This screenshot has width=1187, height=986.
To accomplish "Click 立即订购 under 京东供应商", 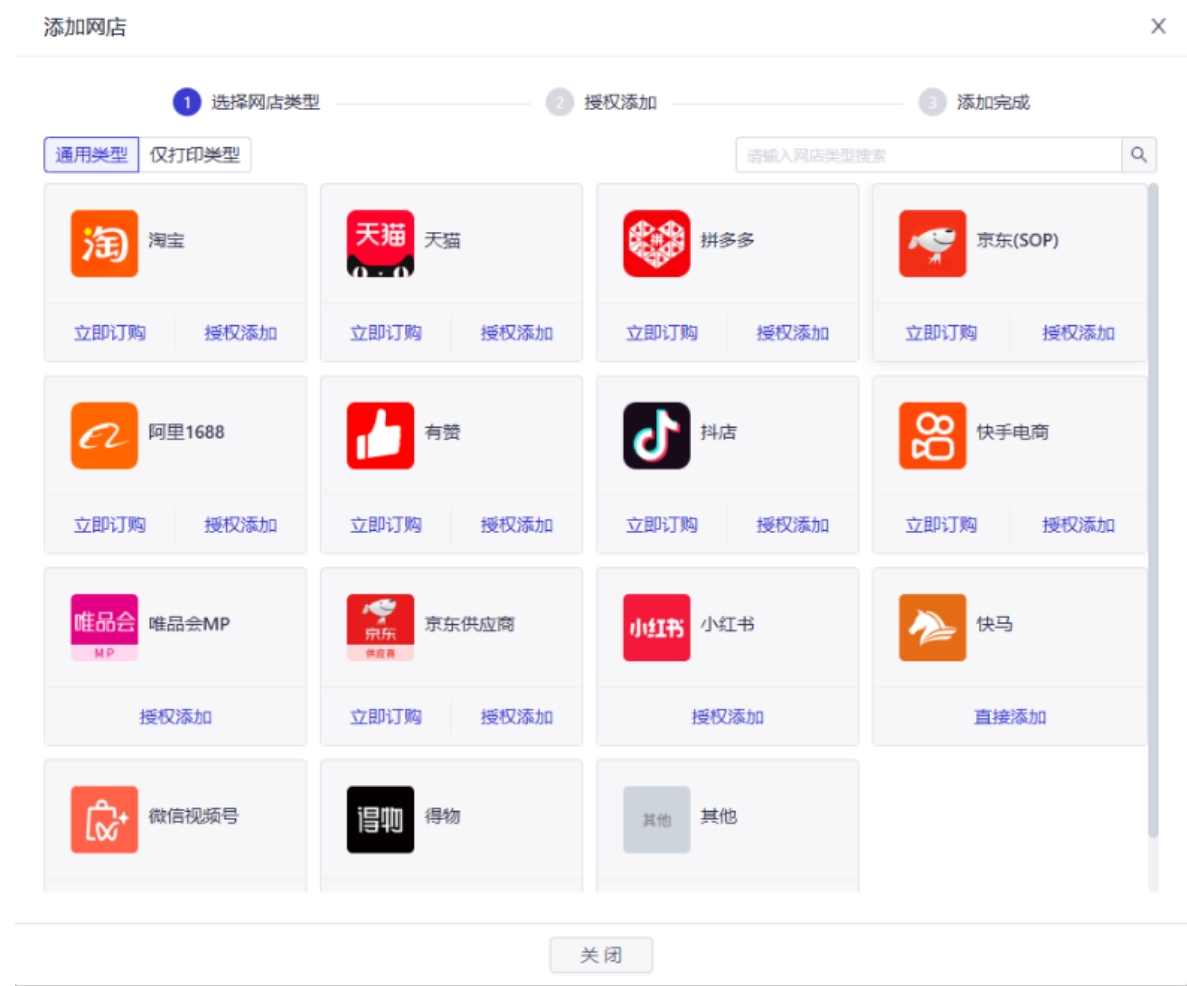I will pyautogui.click(x=385, y=716).
